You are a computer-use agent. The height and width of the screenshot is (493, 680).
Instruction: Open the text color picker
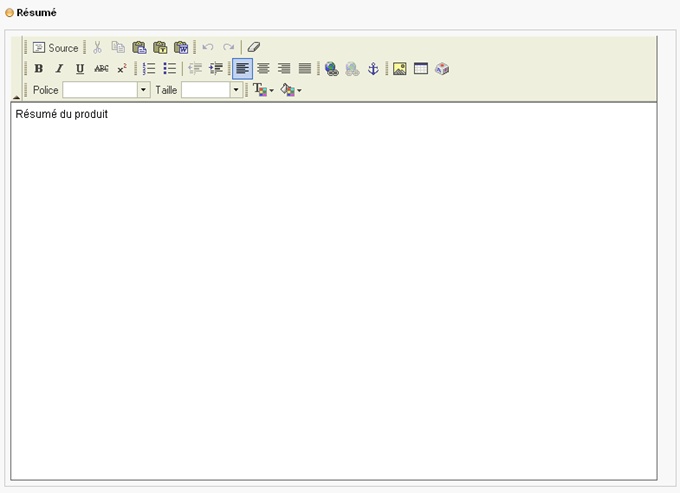263,90
